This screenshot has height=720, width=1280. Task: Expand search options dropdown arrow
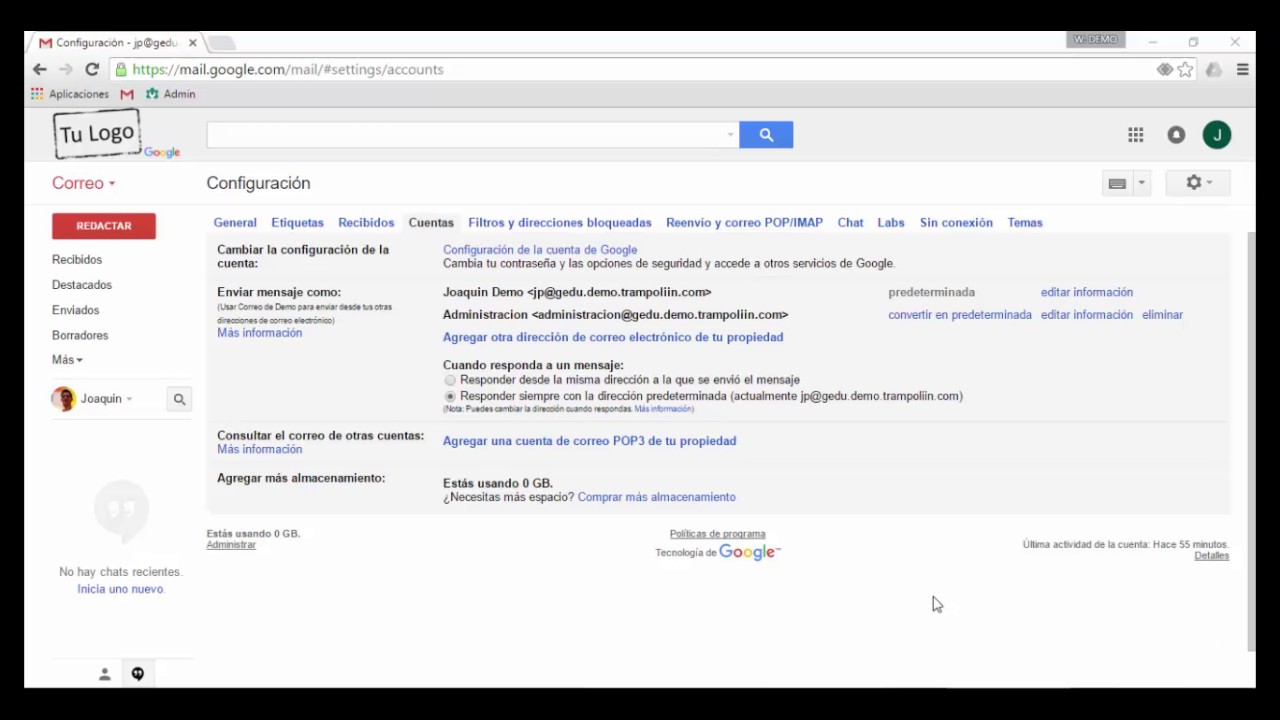[x=730, y=135]
